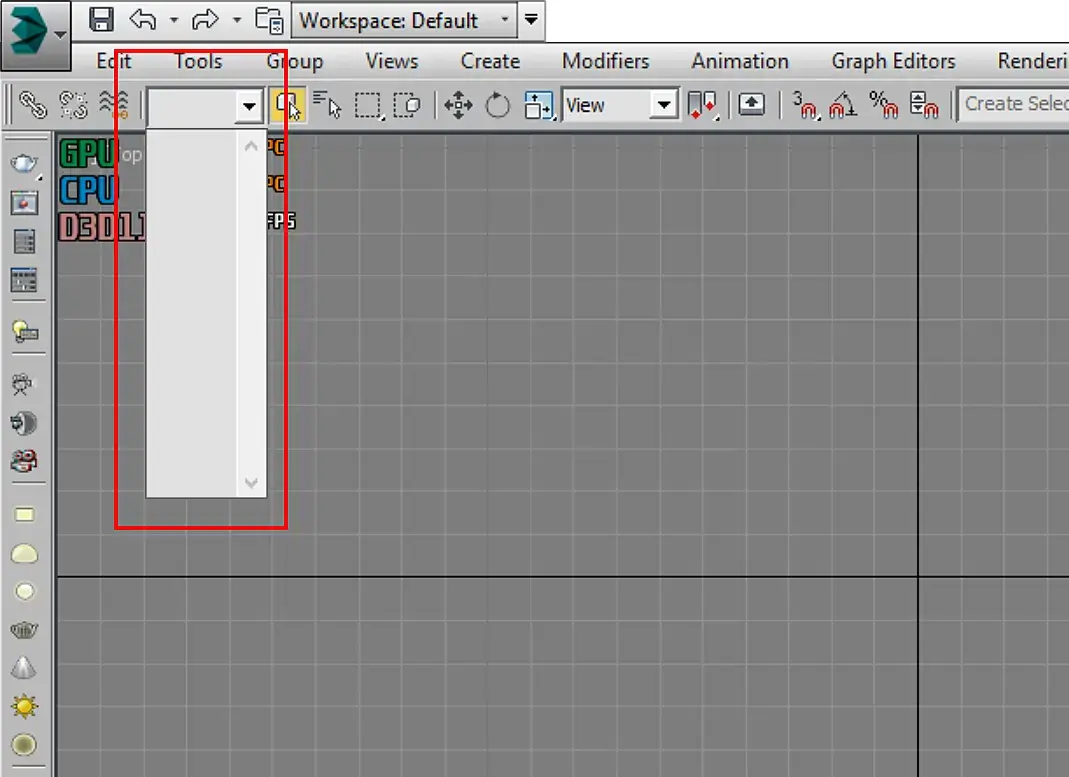The height and width of the screenshot is (777, 1069).
Task: Collapse the selection filter dropdown arrow
Action: click(x=250, y=106)
